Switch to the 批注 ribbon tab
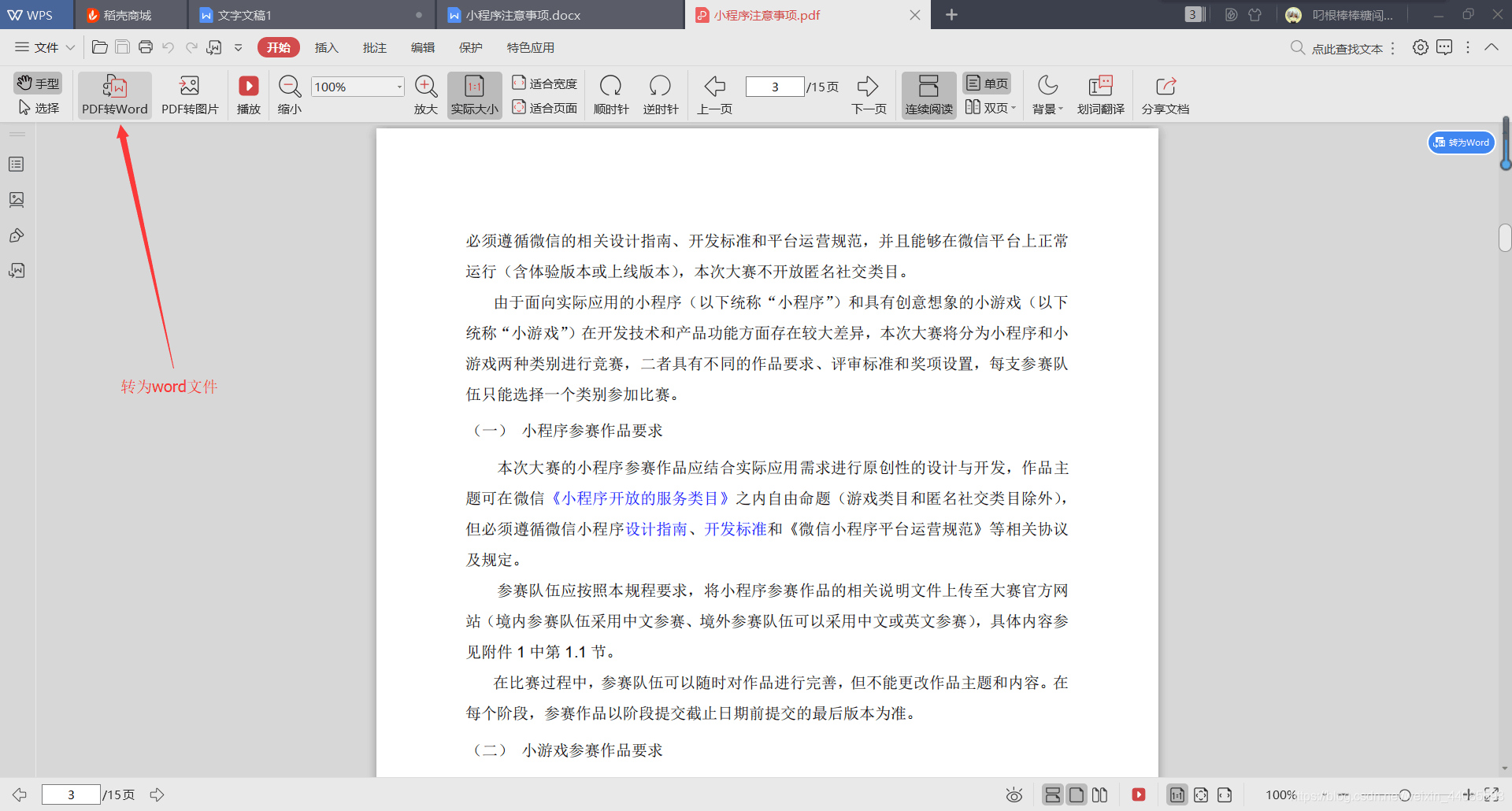Screen dimensions: 1512x811 click(375, 47)
